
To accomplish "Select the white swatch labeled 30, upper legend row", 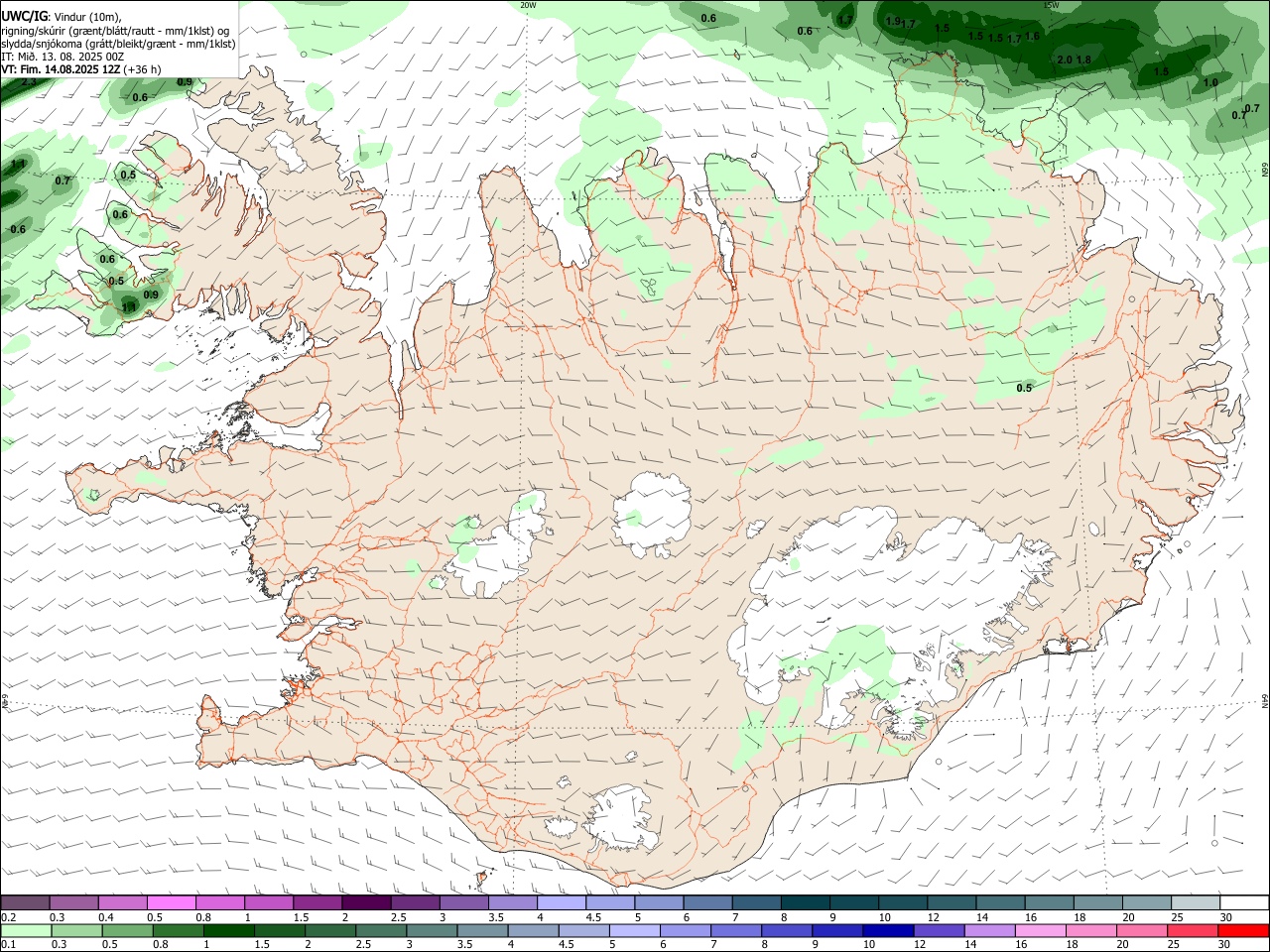I will point(1244,903).
